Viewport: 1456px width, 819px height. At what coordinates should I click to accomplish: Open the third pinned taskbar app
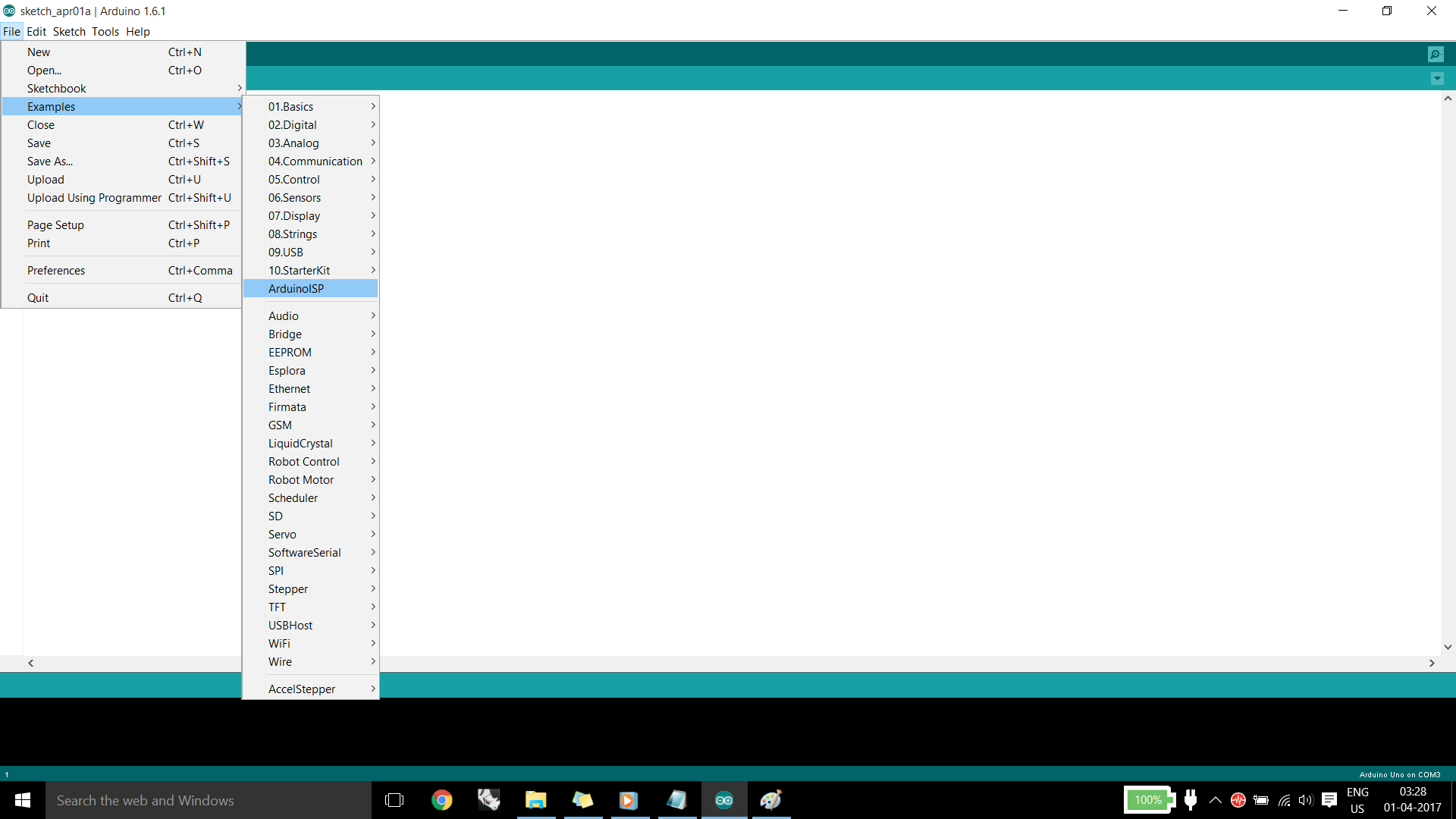[x=489, y=800]
